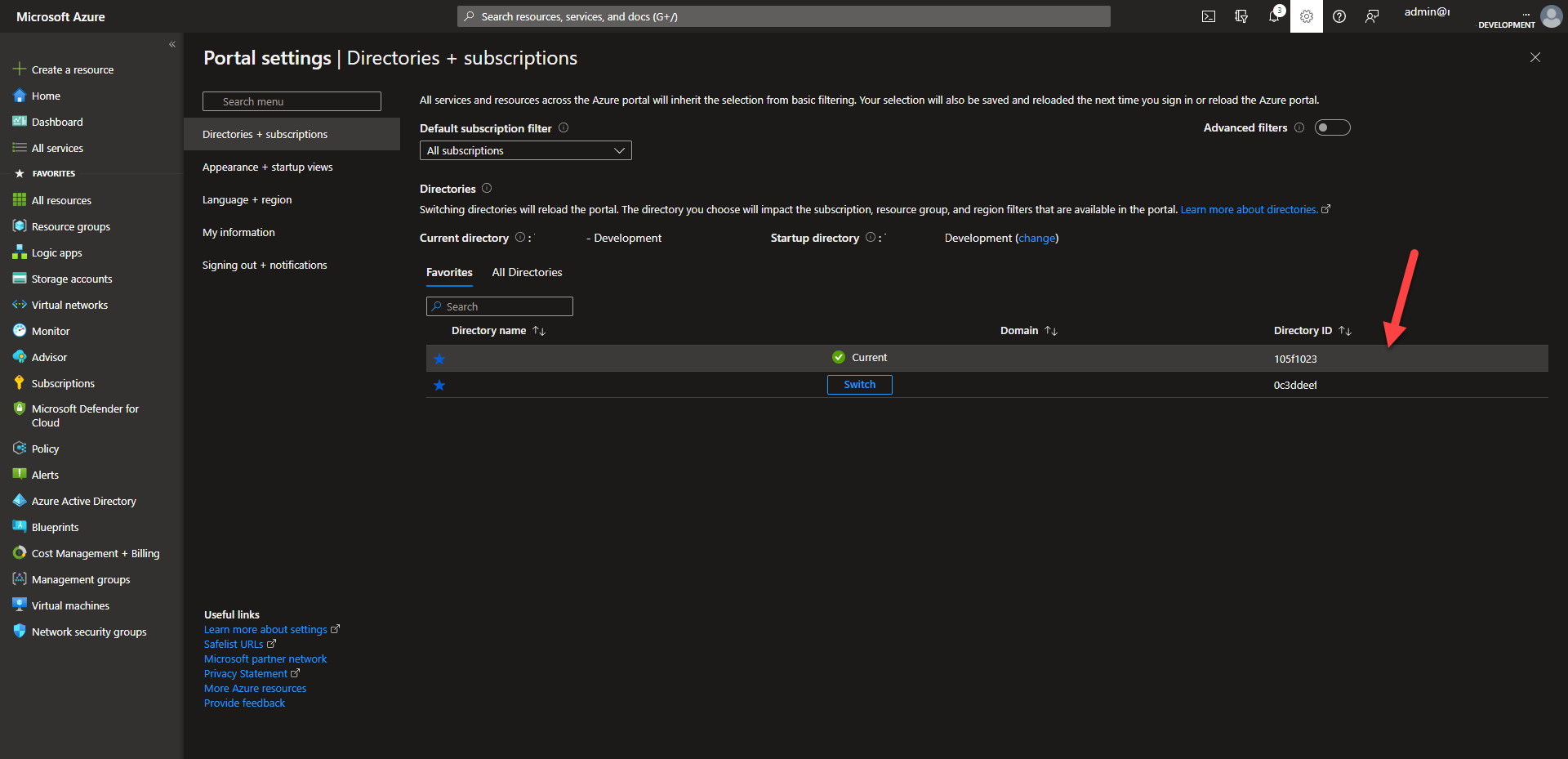Open Microsoft Defender for Cloud
Screen dimensions: 1568x759
click(85, 415)
